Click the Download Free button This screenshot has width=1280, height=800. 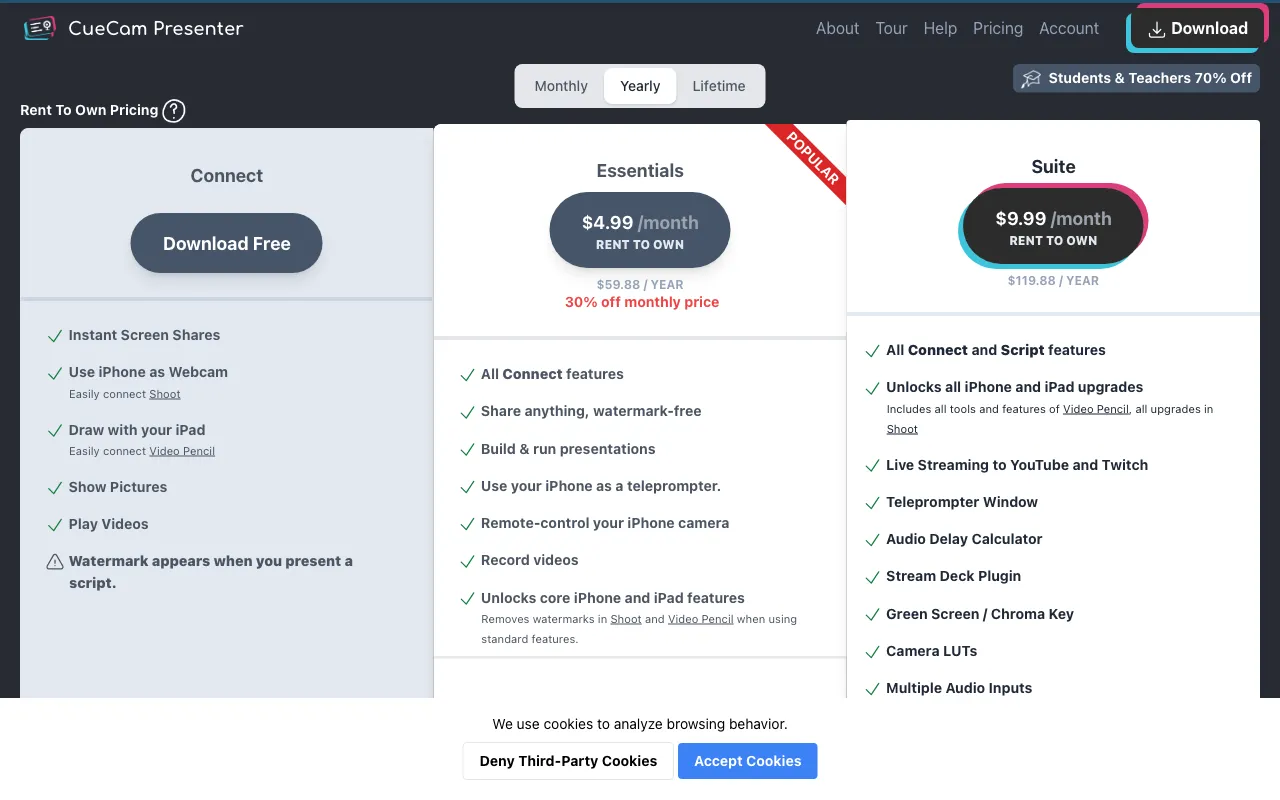pos(227,243)
